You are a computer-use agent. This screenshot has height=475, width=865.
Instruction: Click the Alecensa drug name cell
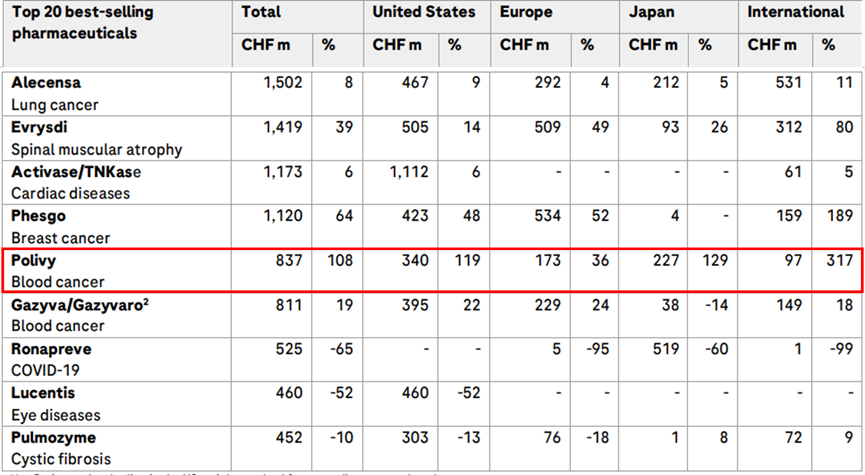[x=46, y=84]
